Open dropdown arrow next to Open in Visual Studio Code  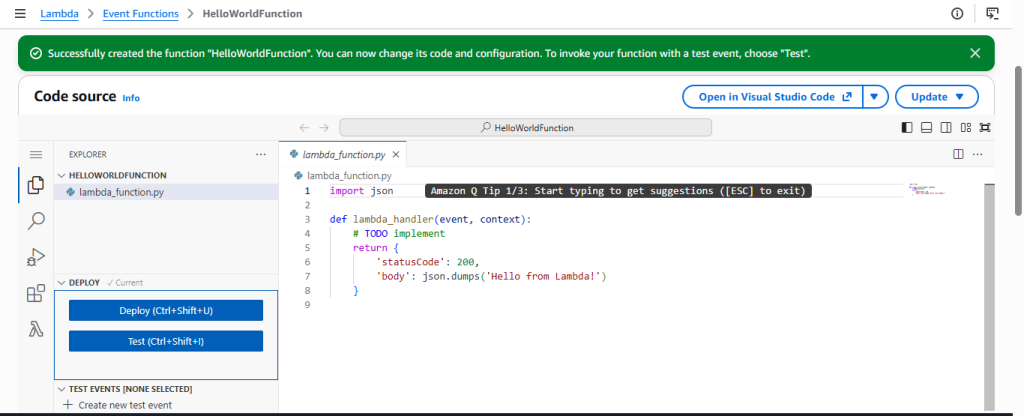pos(875,97)
